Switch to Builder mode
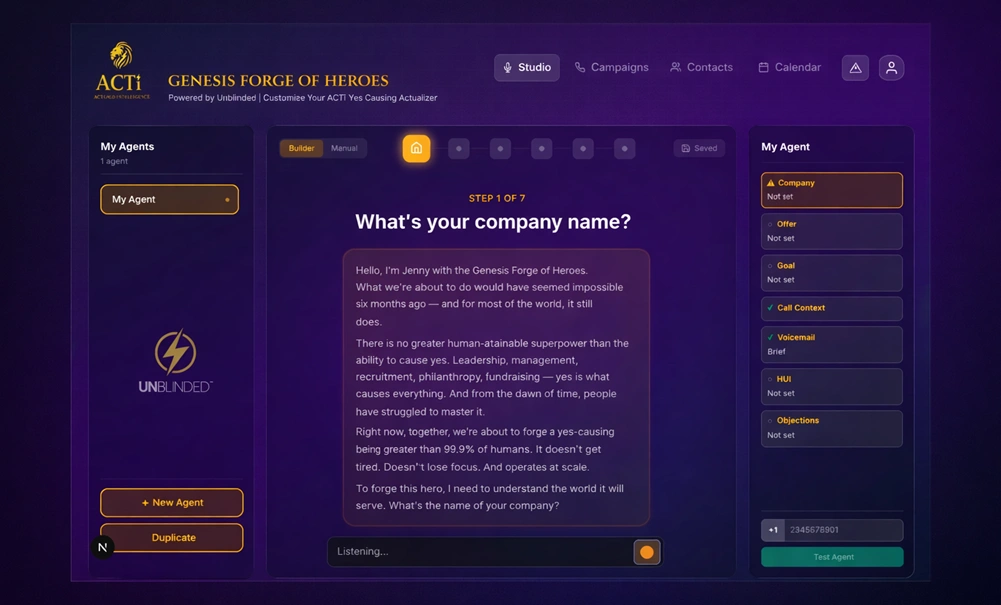Viewport: 1001px width, 605px height. [x=301, y=148]
